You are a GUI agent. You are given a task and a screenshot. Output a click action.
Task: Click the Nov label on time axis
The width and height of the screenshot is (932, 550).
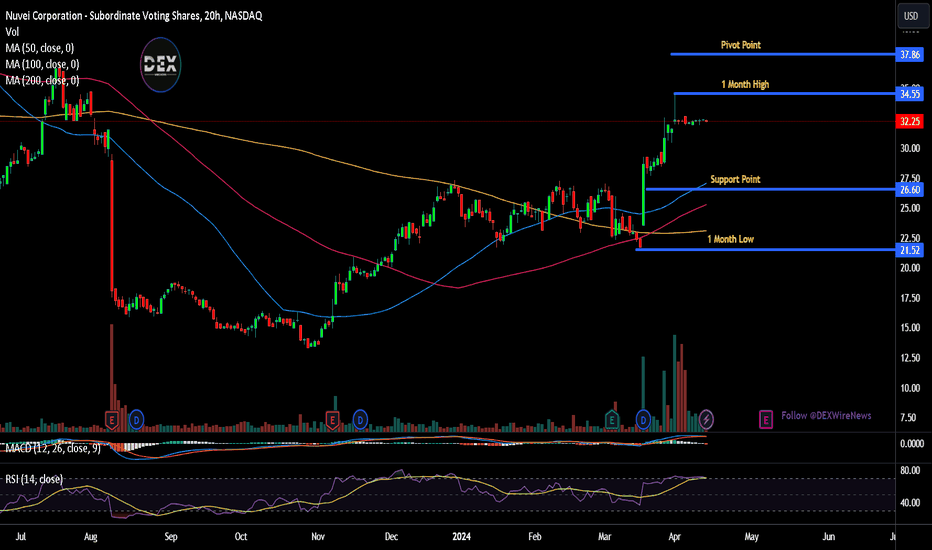pyautogui.click(x=318, y=537)
